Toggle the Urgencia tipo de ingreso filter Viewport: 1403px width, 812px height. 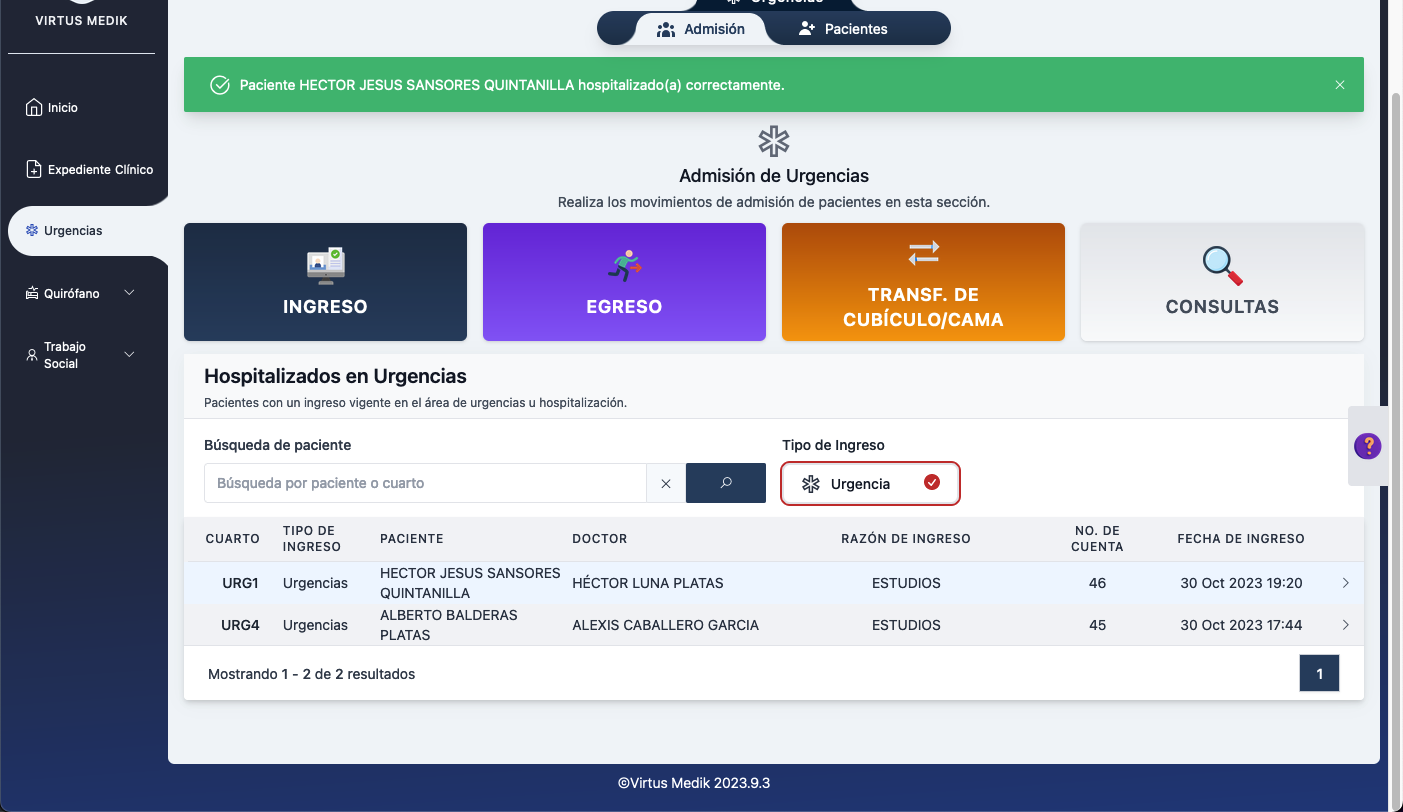(870, 483)
